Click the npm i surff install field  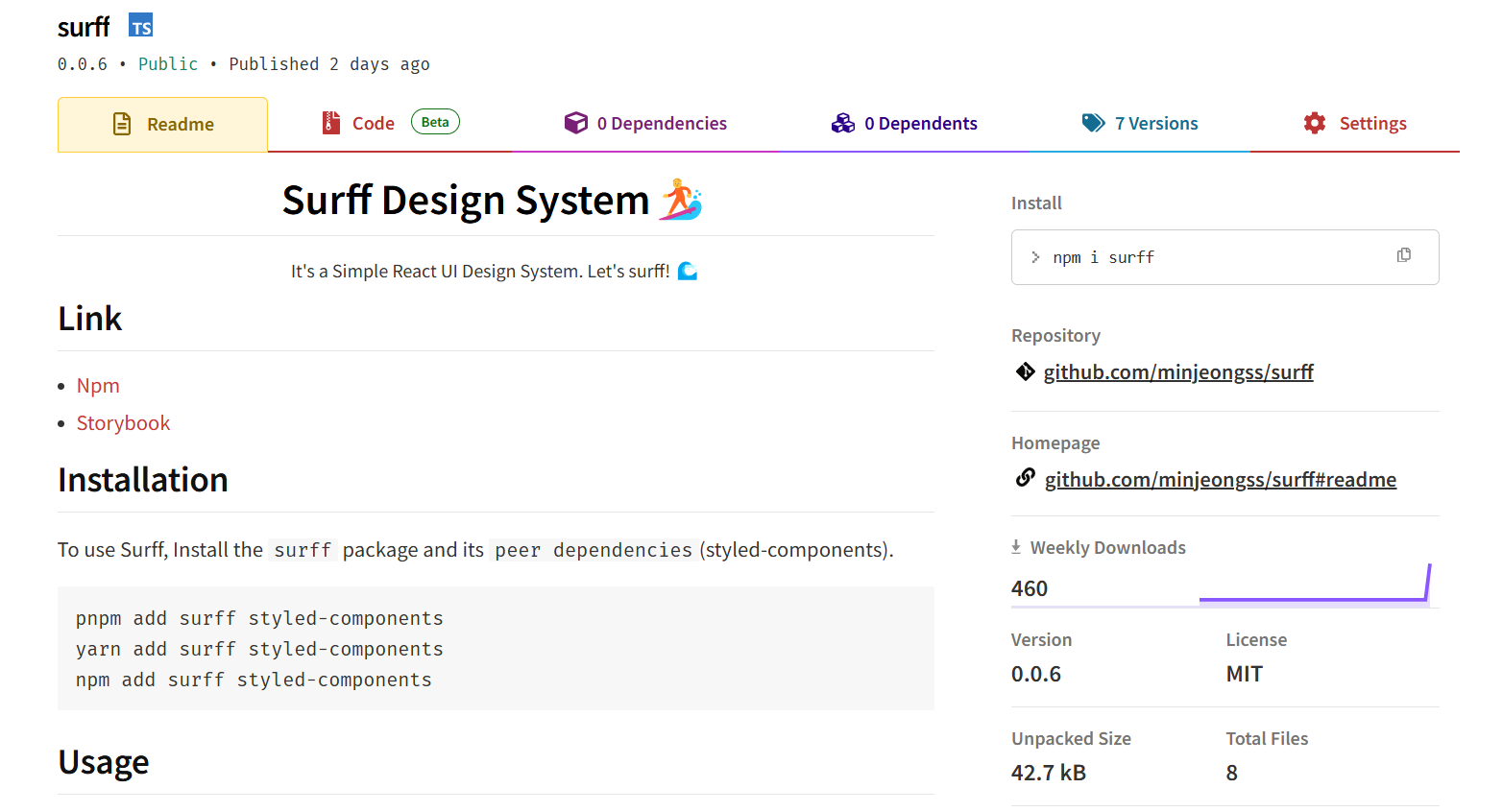1224,257
